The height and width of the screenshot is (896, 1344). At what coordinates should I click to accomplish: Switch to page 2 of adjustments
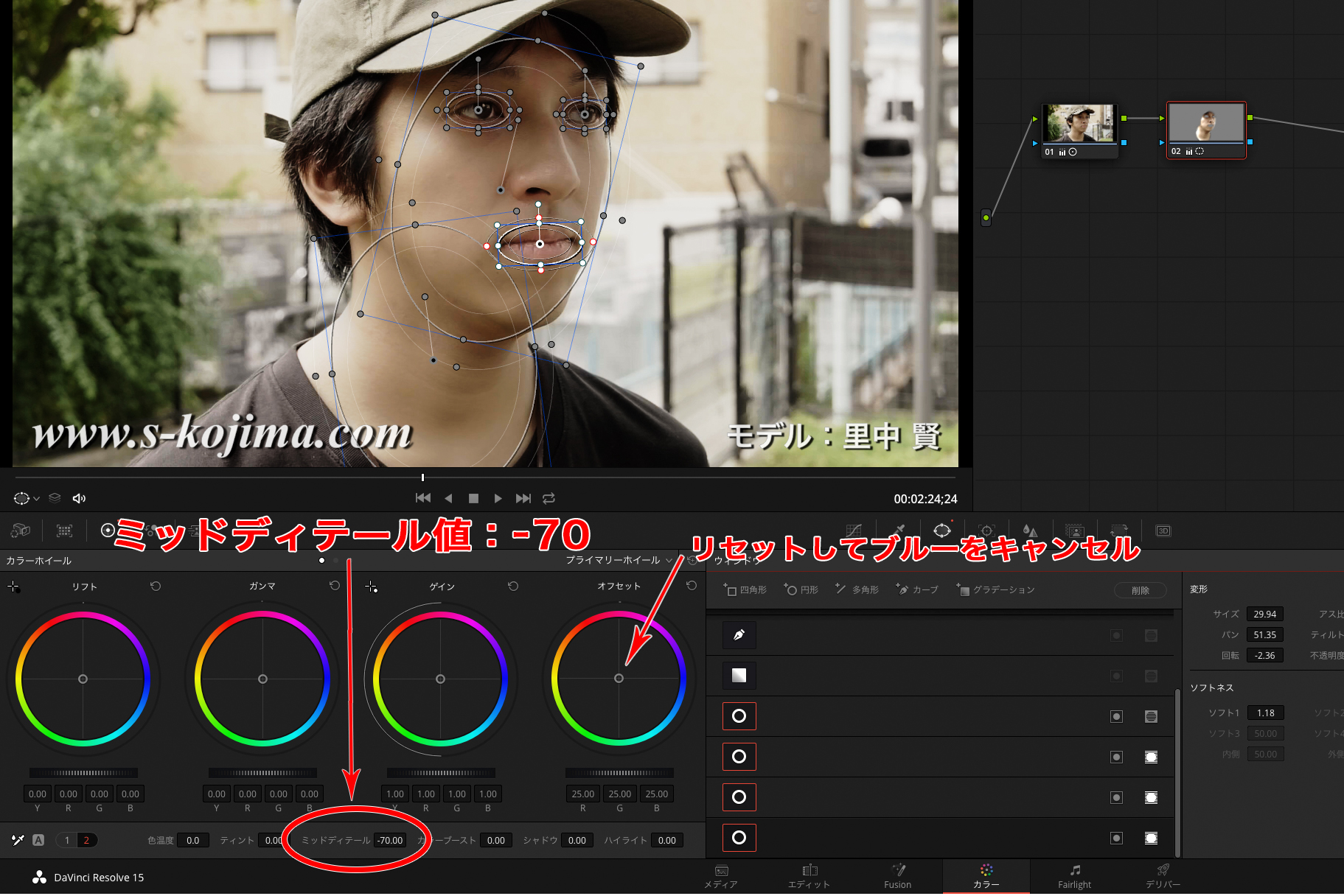(x=86, y=840)
